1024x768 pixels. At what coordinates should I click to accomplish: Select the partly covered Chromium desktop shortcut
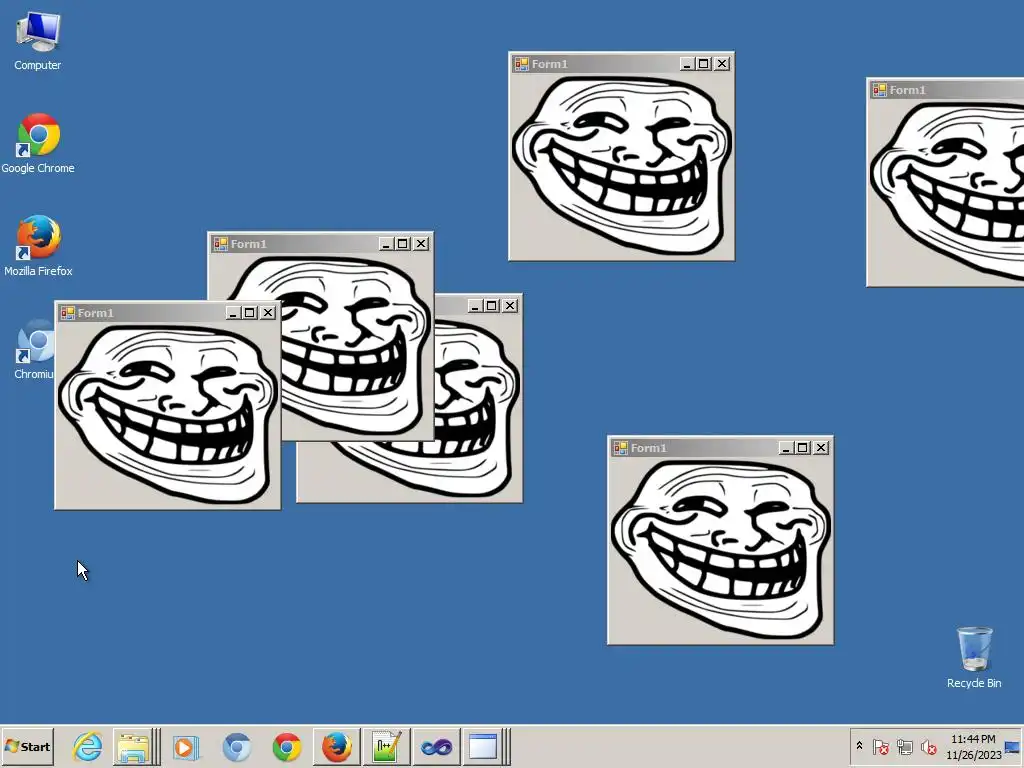coord(34,349)
